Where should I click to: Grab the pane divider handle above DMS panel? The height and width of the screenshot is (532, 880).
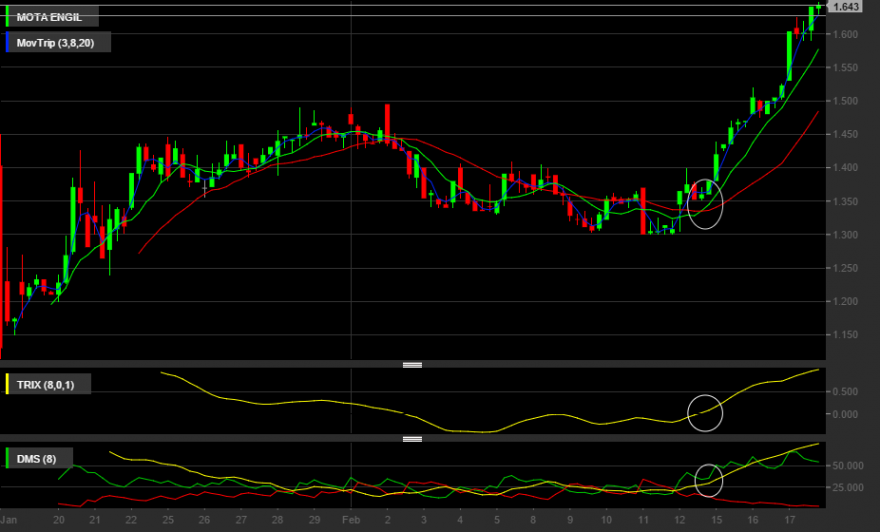click(412, 439)
